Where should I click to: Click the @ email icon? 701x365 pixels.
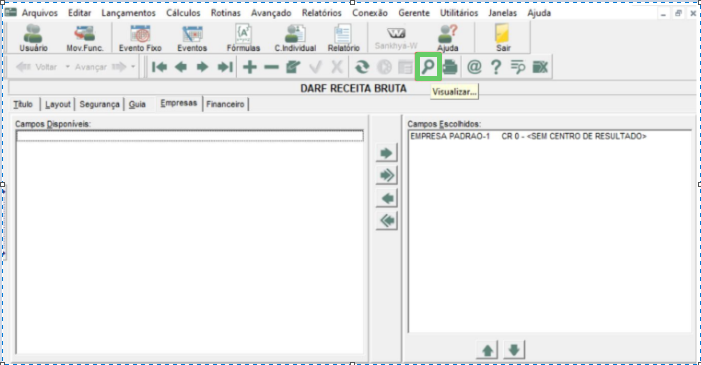pyautogui.click(x=474, y=67)
